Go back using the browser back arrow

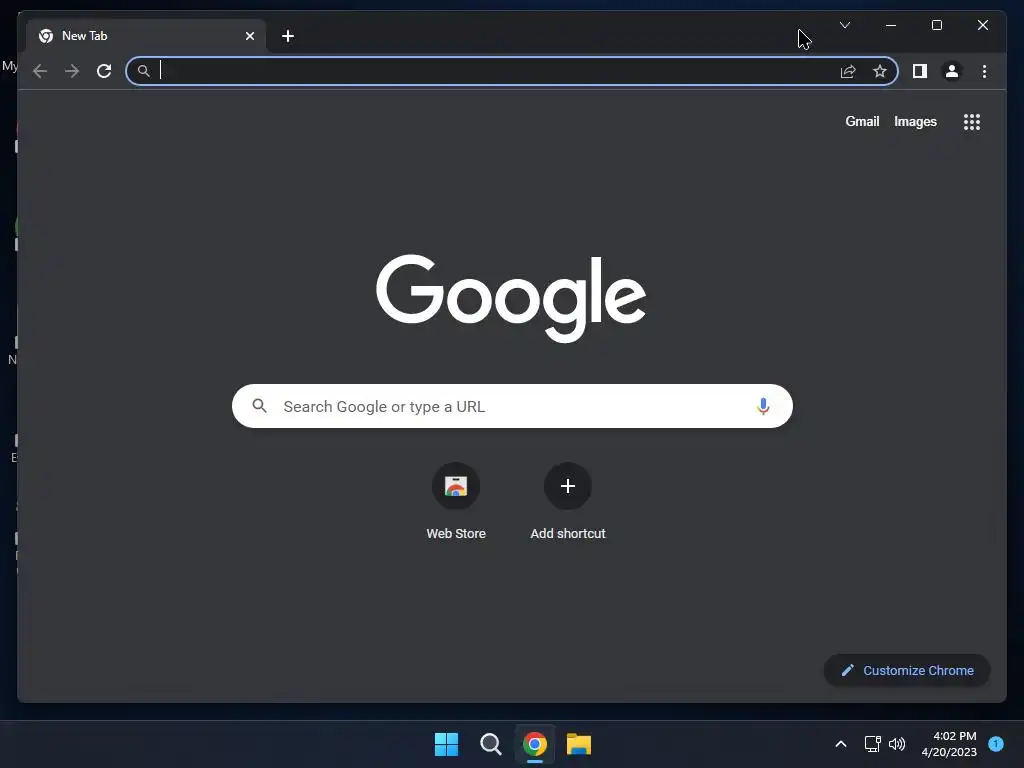pyautogui.click(x=40, y=71)
